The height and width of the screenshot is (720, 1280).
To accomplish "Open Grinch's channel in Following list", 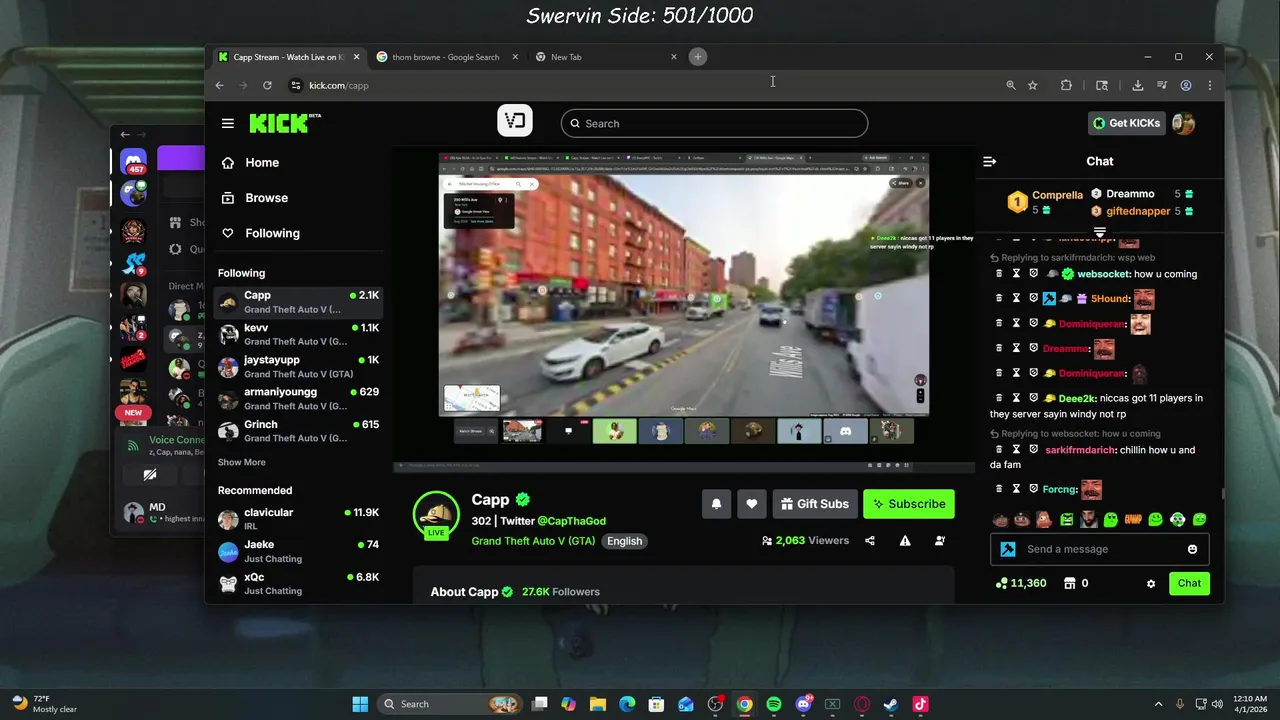I will (299, 431).
